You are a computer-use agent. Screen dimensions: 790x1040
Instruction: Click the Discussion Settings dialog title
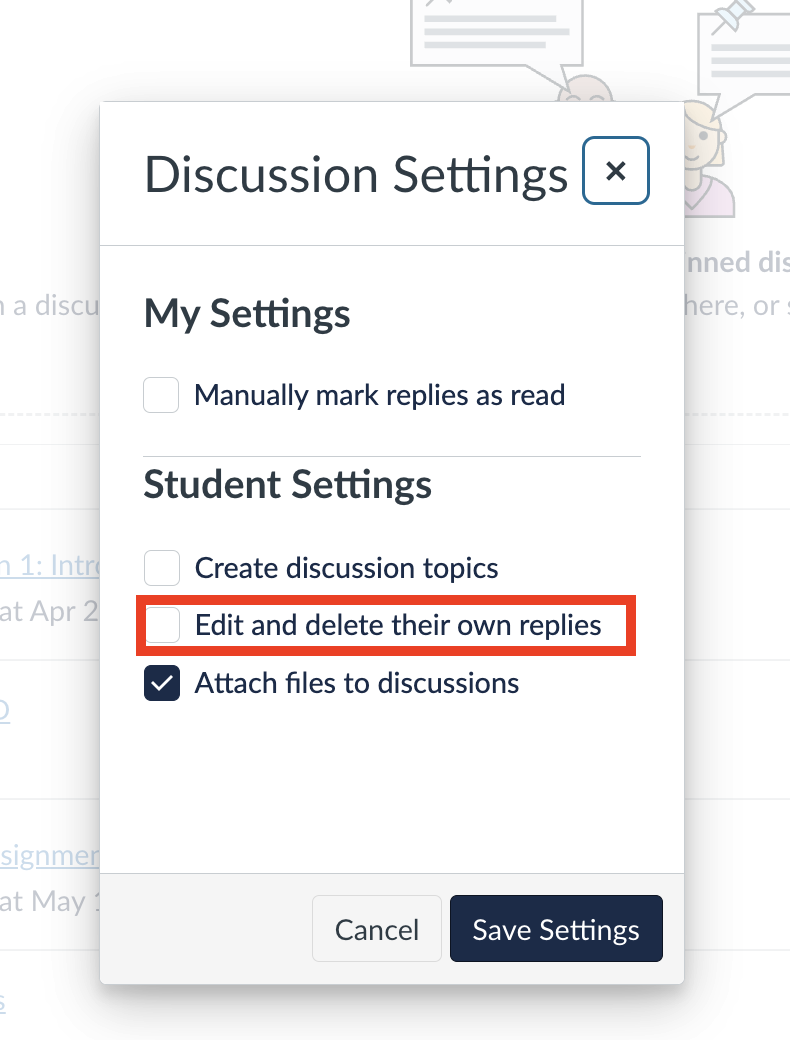356,175
